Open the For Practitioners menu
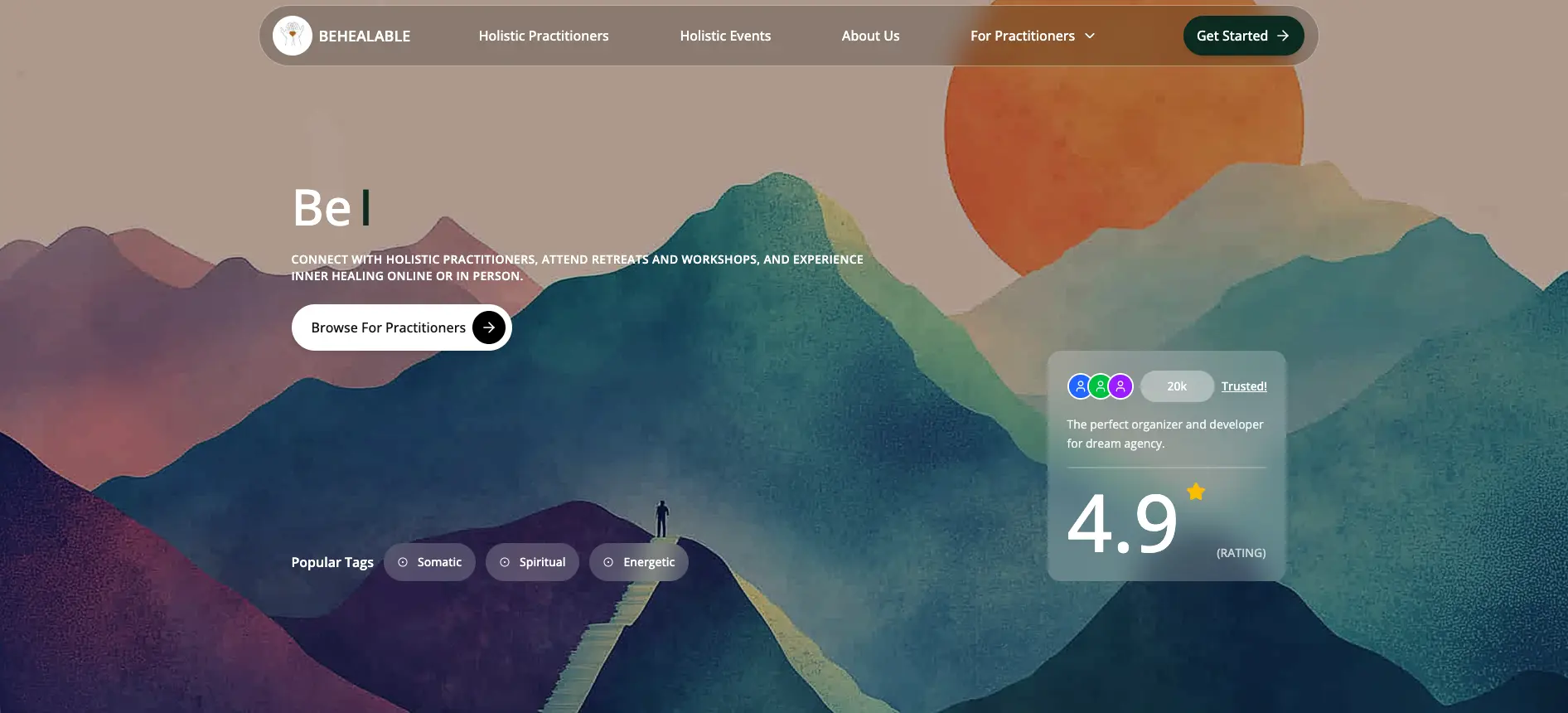Viewport: 1568px width, 713px height. [x=1023, y=36]
